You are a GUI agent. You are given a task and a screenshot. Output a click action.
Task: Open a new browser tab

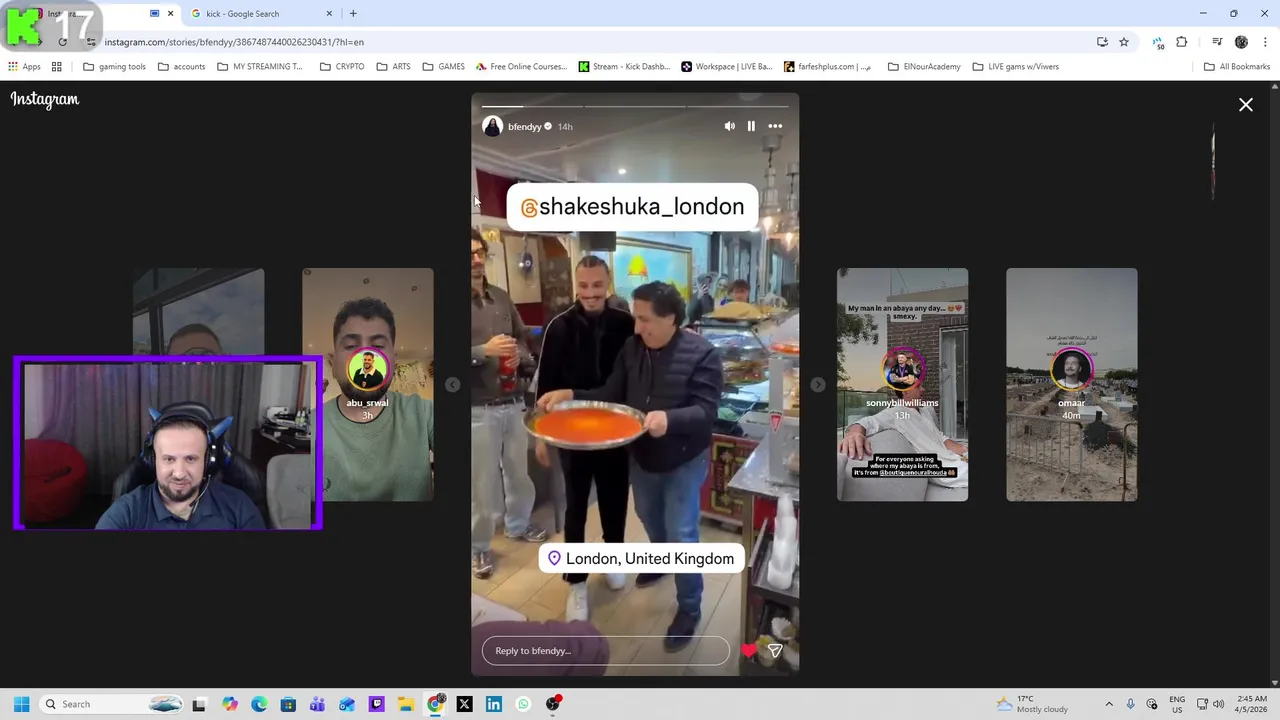(353, 14)
